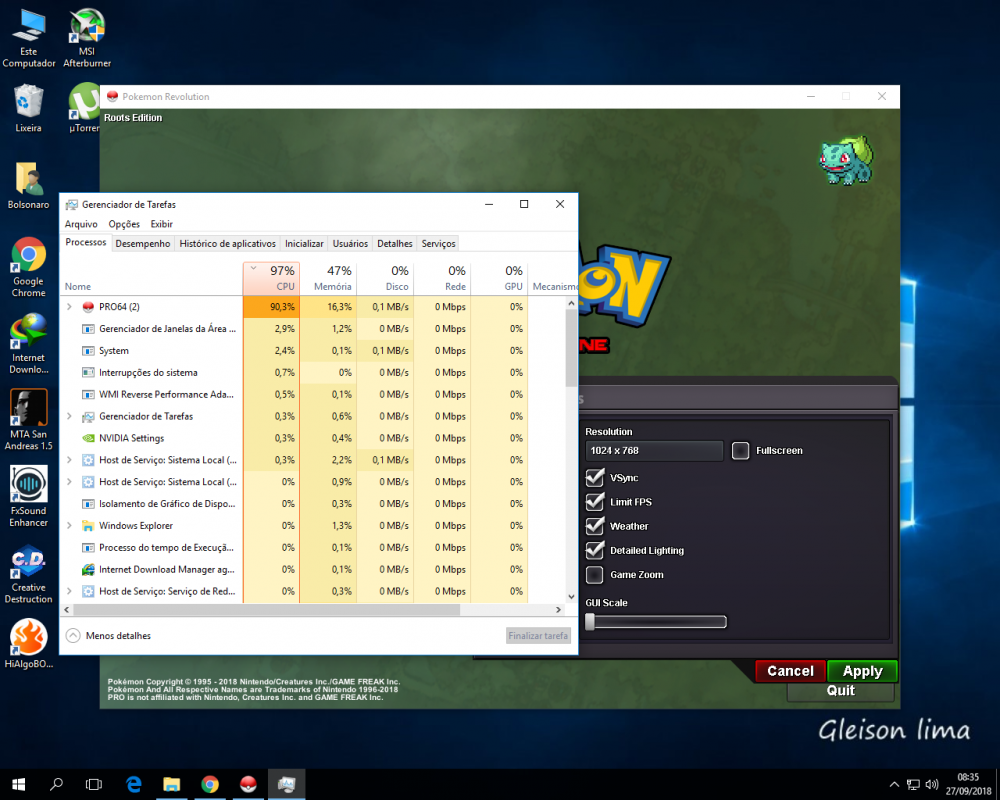Open the Resolution 1024 x 768 dropdown
Image resolution: width=1000 pixels, height=800 pixels.
654,451
